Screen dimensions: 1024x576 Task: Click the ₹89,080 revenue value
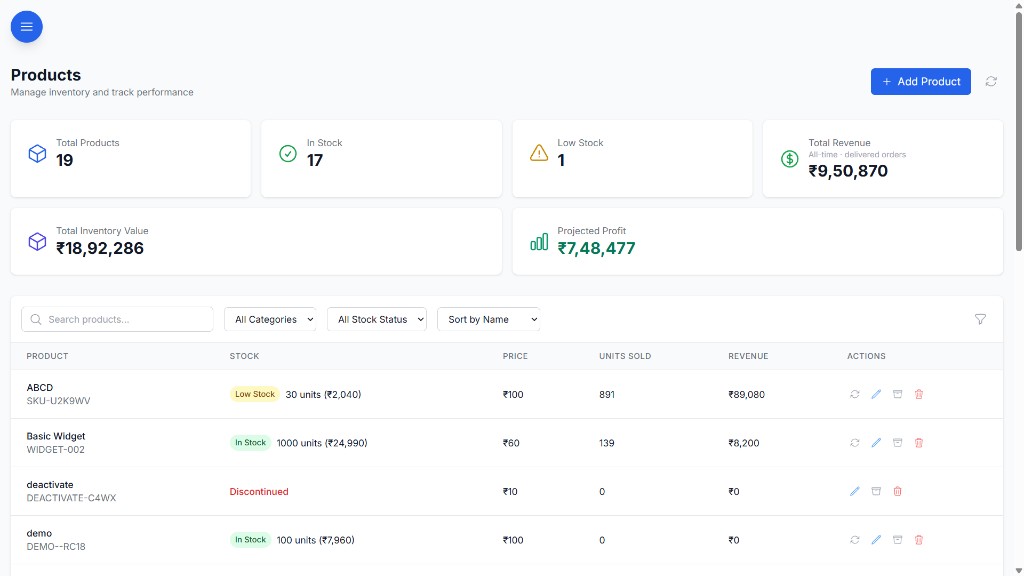click(746, 394)
